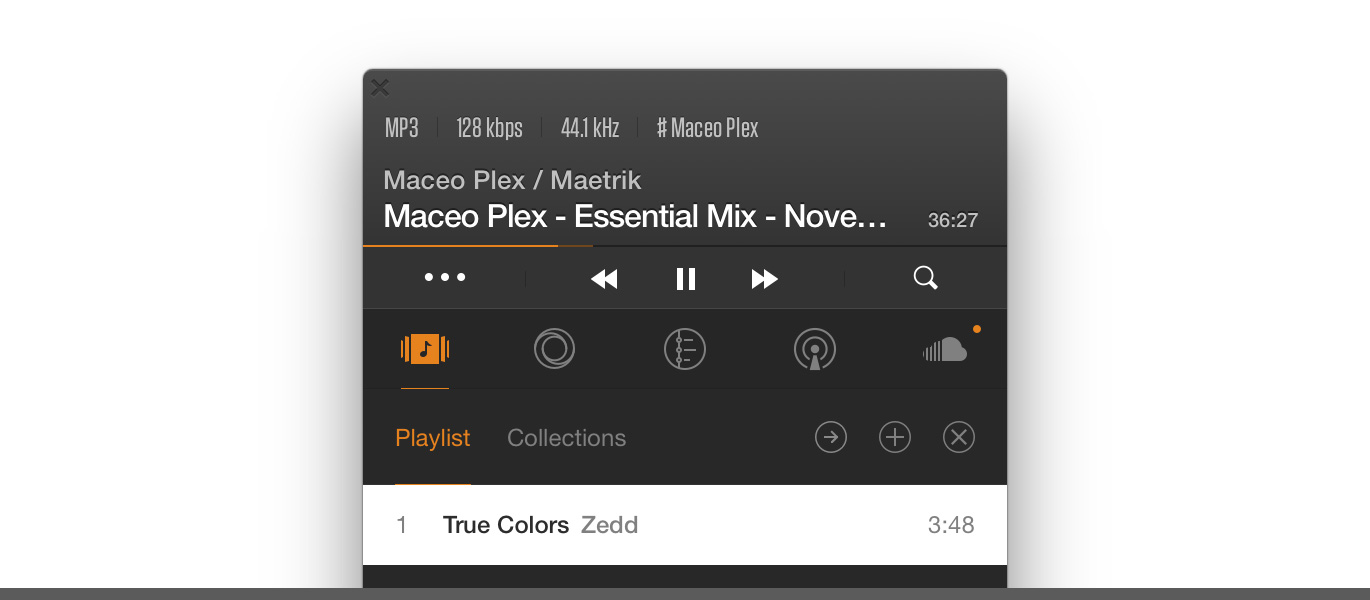Rewind to the previous track
This screenshot has width=1370, height=600.
click(x=604, y=279)
